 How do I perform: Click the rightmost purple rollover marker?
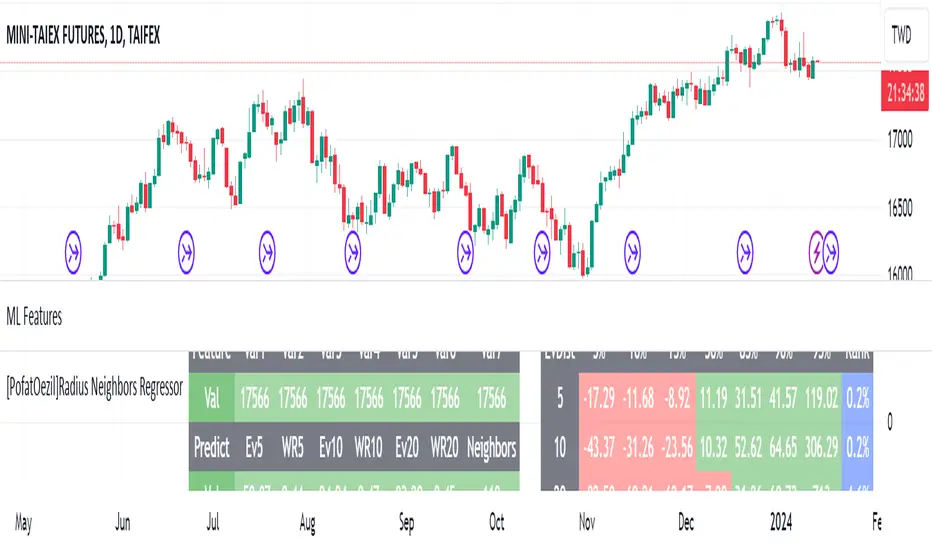pyautogui.click(x=830, y=243)
